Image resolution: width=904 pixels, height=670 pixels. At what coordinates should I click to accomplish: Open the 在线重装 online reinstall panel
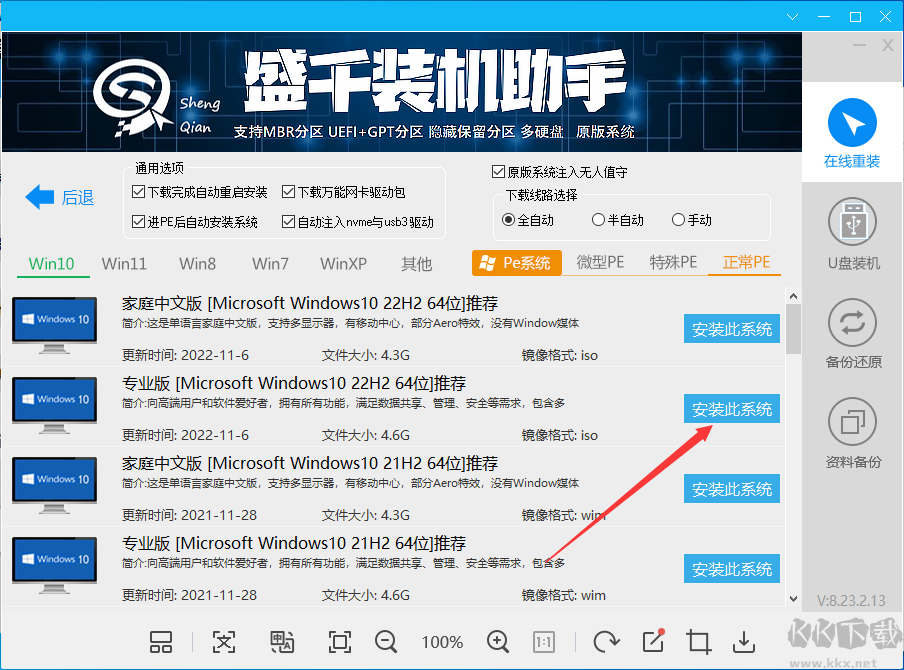pos(851,131)
